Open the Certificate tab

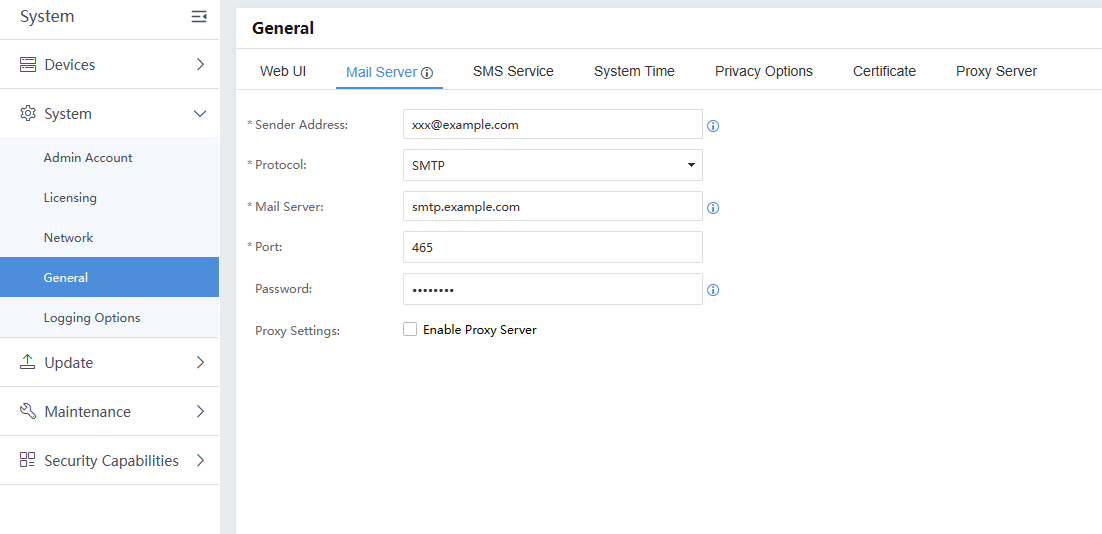pyautogui.click(x=884, y=71)
